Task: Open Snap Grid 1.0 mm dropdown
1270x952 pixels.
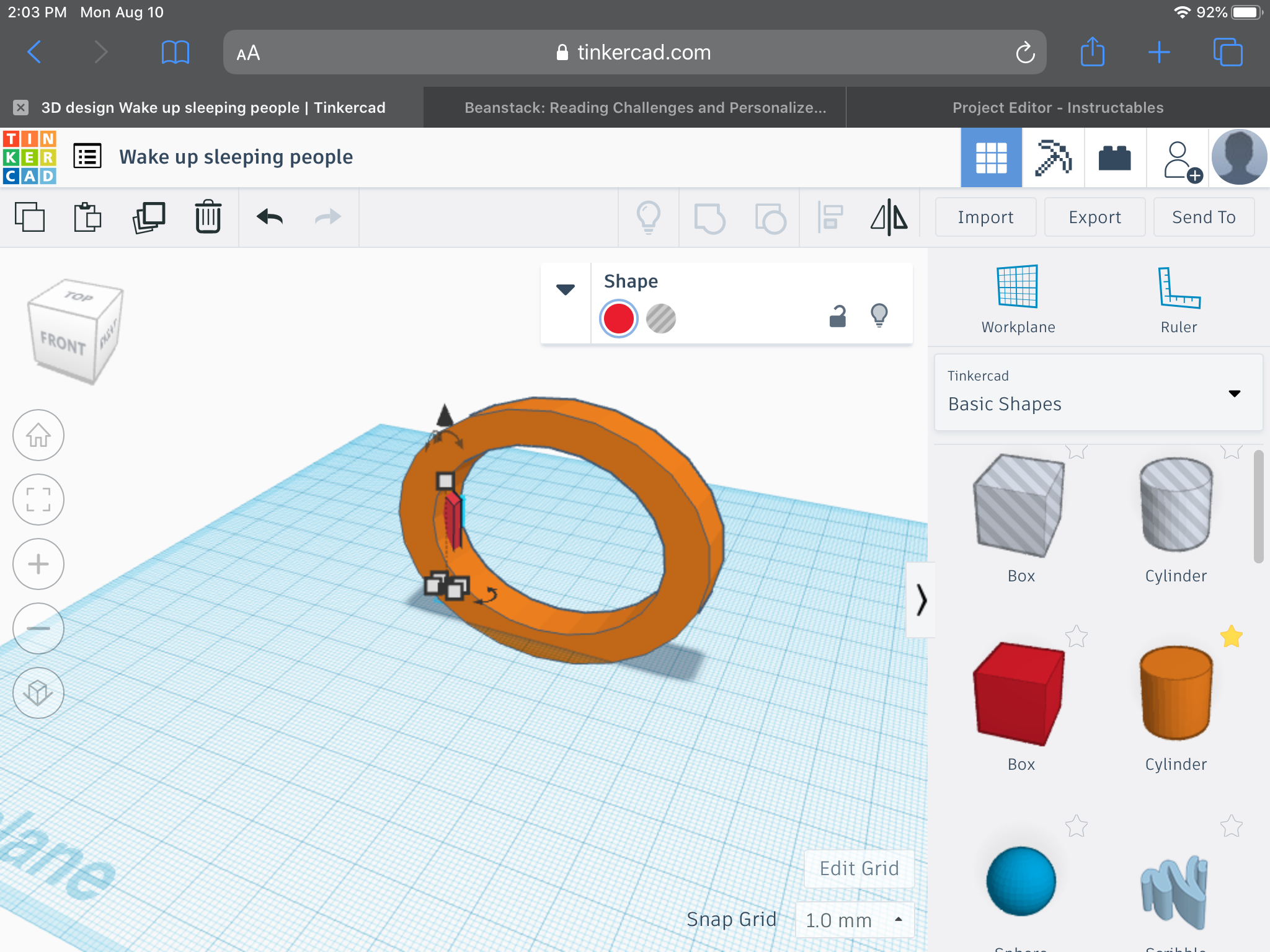Action: click(855, 920)
